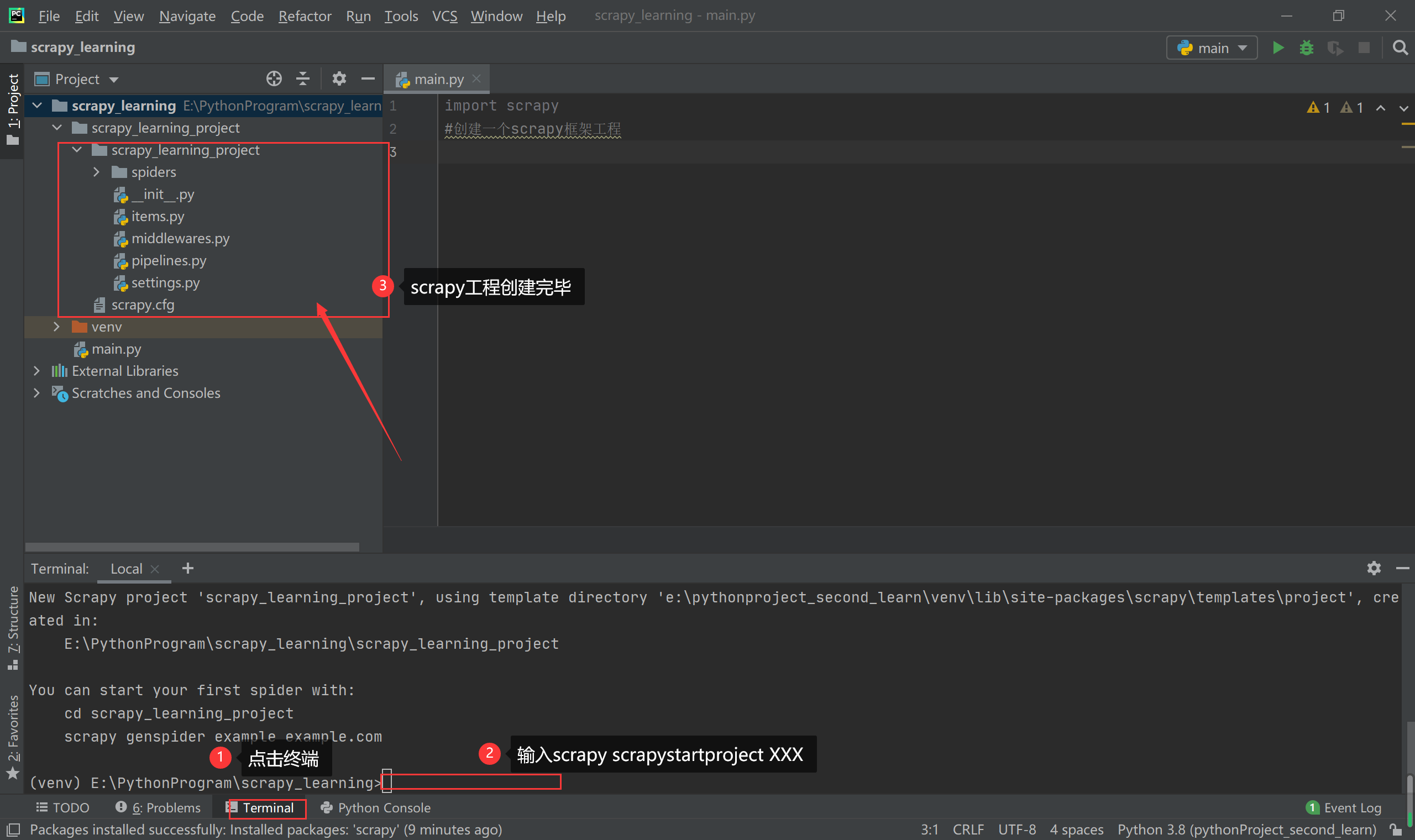Open the Navigate menu
This screenshot has width=1415, height=840.
187,16
